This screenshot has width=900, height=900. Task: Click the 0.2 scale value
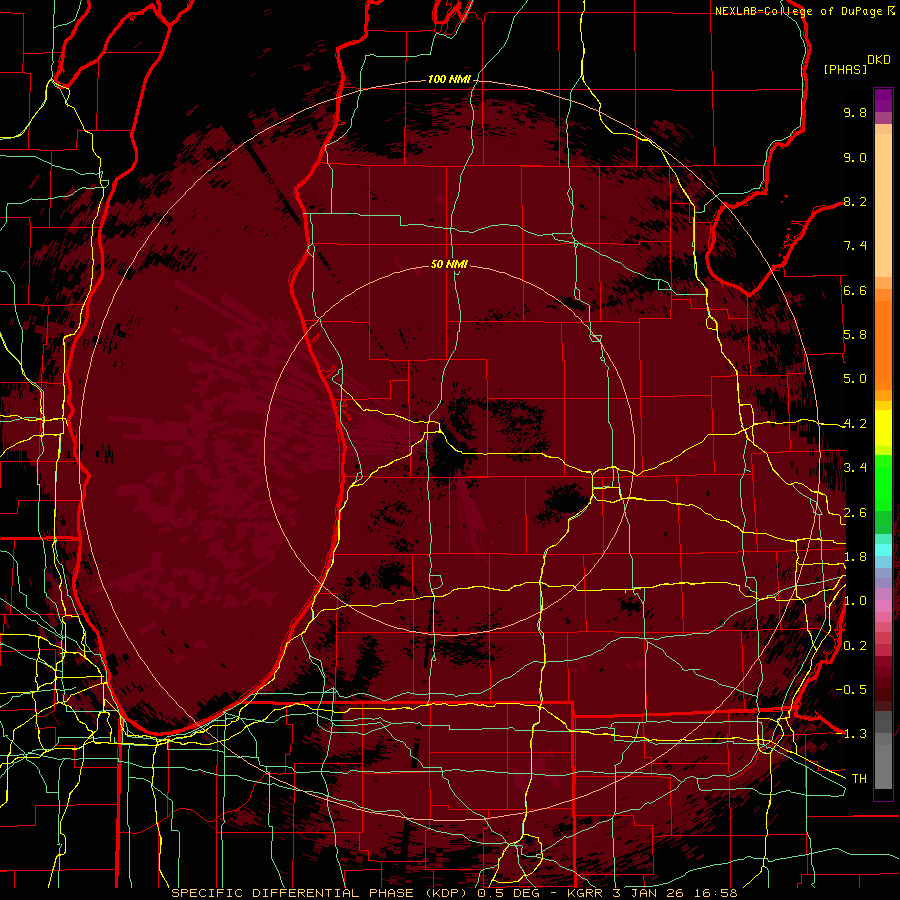coord(855,646)
